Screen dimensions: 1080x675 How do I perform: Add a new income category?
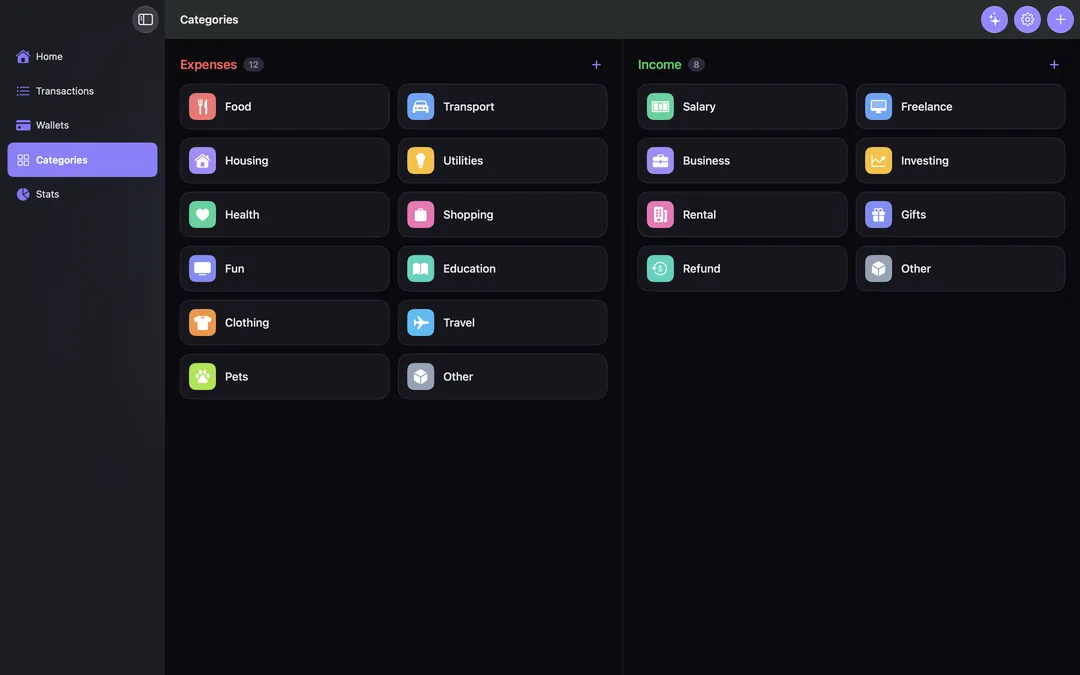click(x=1054, y=65)
